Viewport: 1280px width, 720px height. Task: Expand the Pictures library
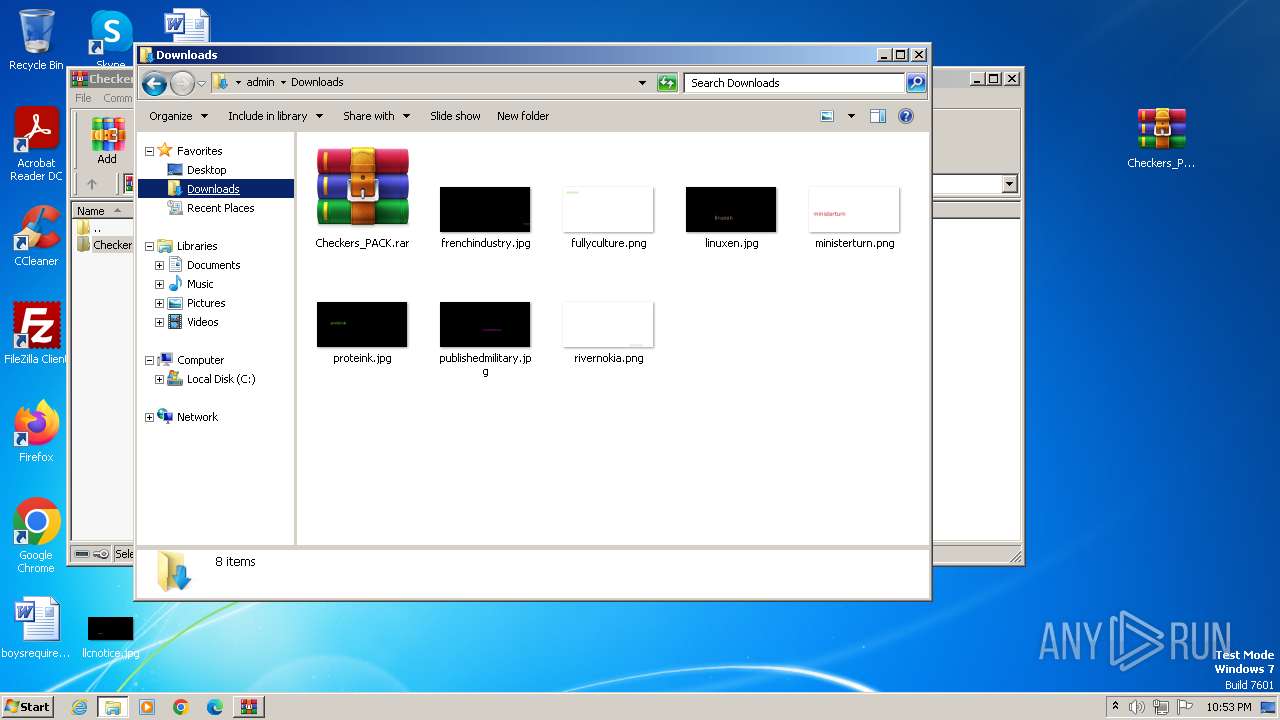159,303
